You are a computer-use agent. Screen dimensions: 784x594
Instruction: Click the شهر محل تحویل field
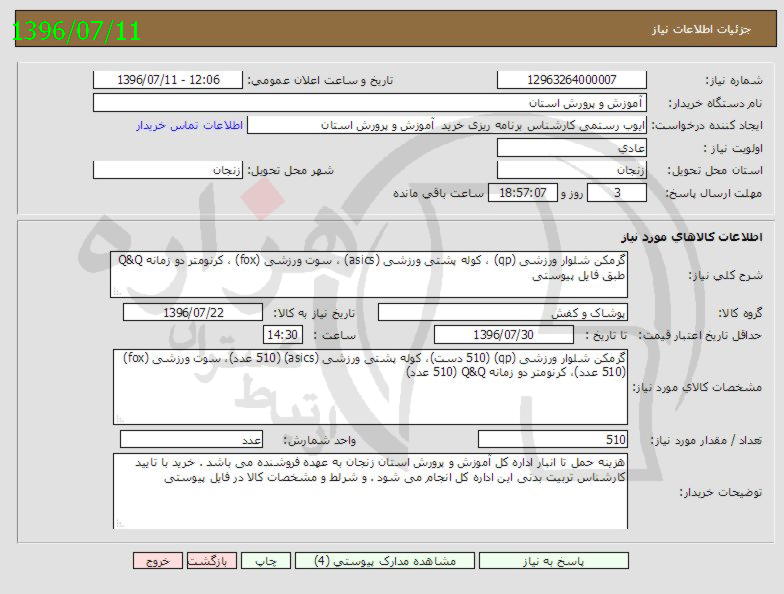168,170
